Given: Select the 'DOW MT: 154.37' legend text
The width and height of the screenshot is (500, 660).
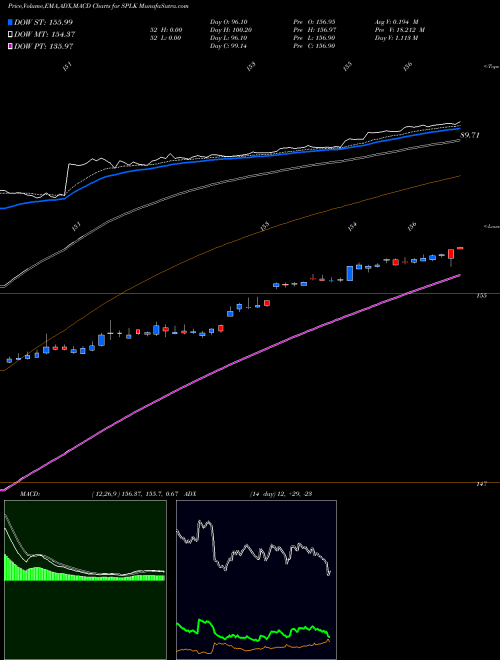Looking at the screenshot, I should (x=44, y=34).
